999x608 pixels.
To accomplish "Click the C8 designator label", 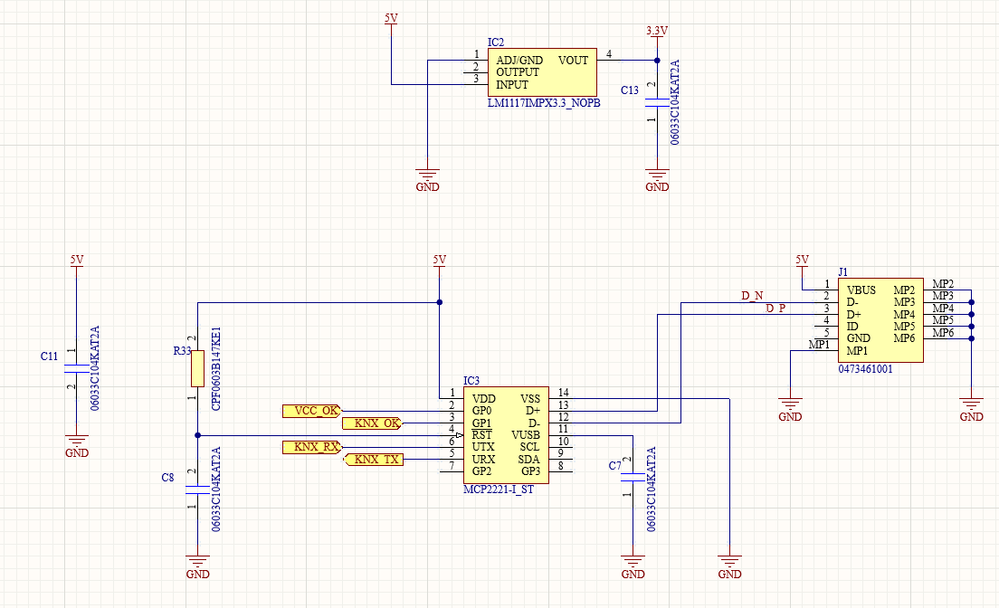I will (168, 478).
